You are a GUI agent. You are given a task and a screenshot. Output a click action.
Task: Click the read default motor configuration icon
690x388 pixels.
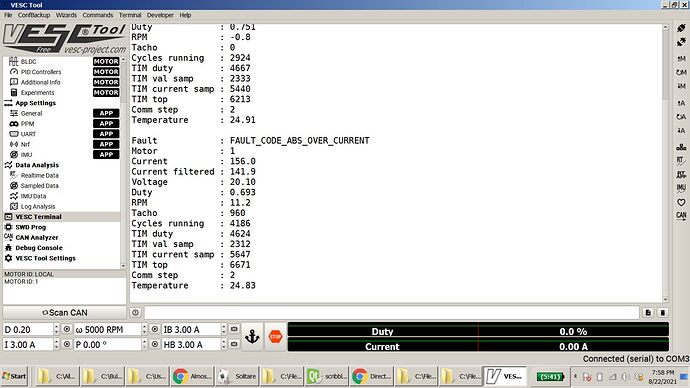coord(681,72)
